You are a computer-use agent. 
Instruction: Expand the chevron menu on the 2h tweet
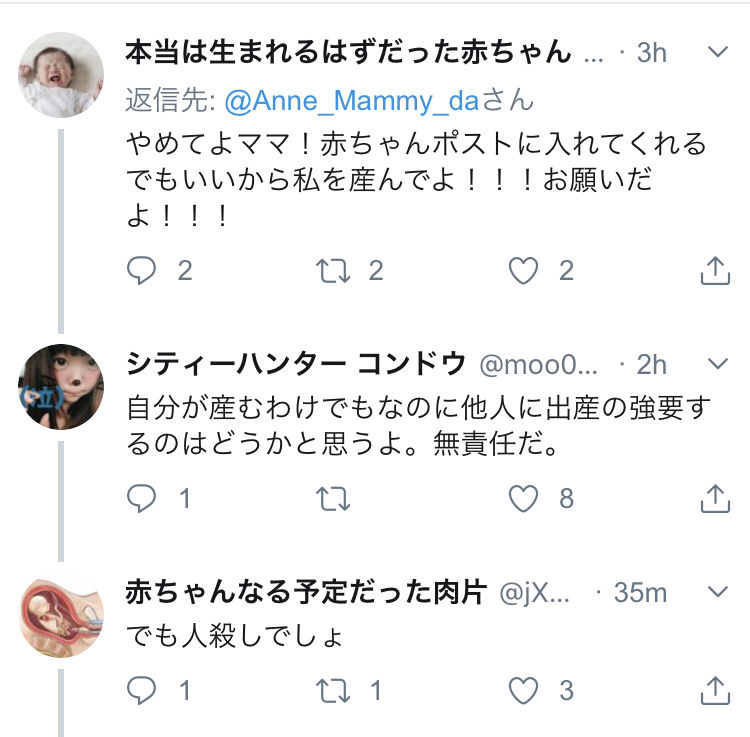point(717,364)
